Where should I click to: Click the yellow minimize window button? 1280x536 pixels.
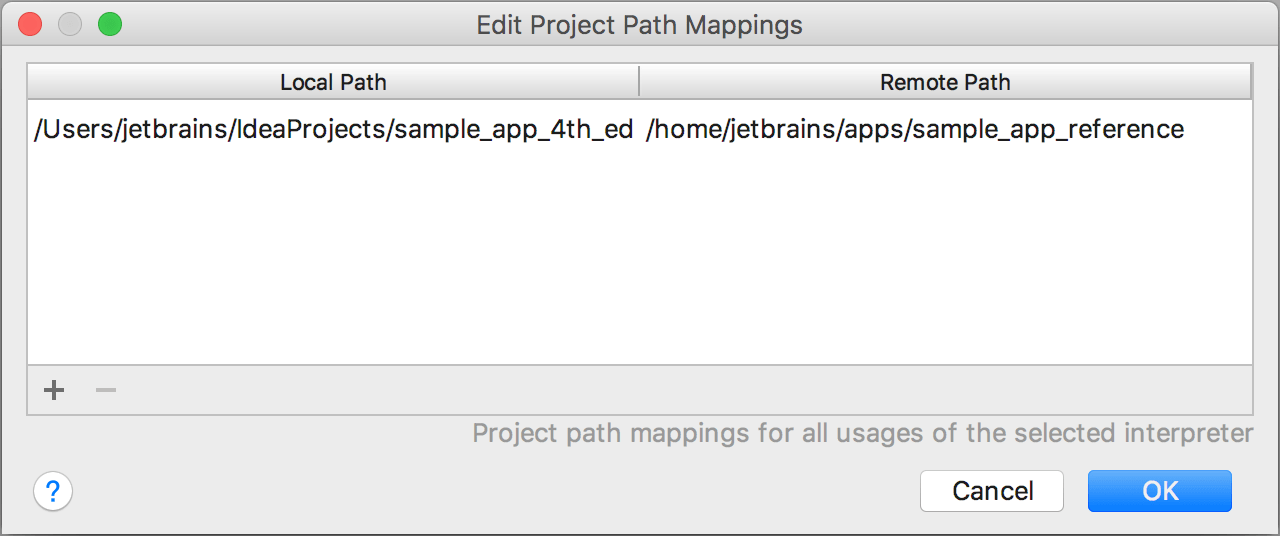tap(70, 24)
